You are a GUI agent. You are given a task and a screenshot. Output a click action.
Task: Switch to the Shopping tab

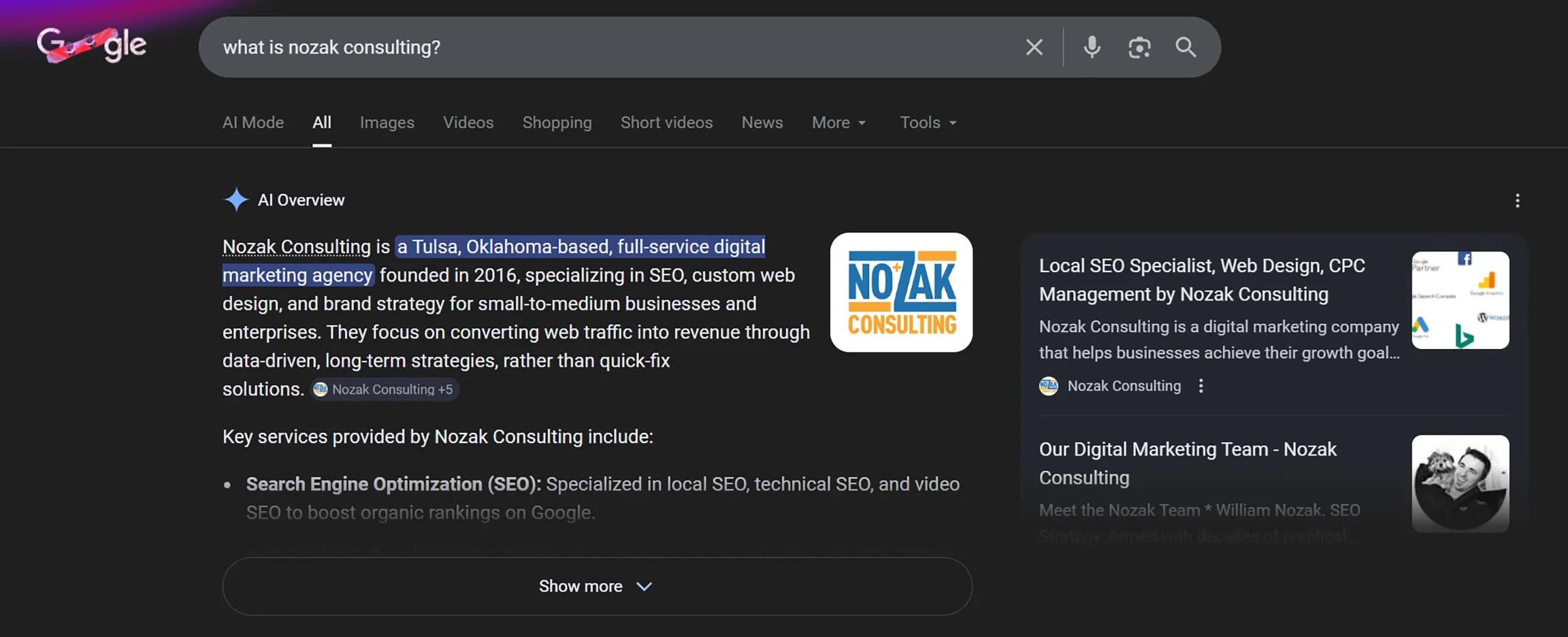tap(557, 122)
